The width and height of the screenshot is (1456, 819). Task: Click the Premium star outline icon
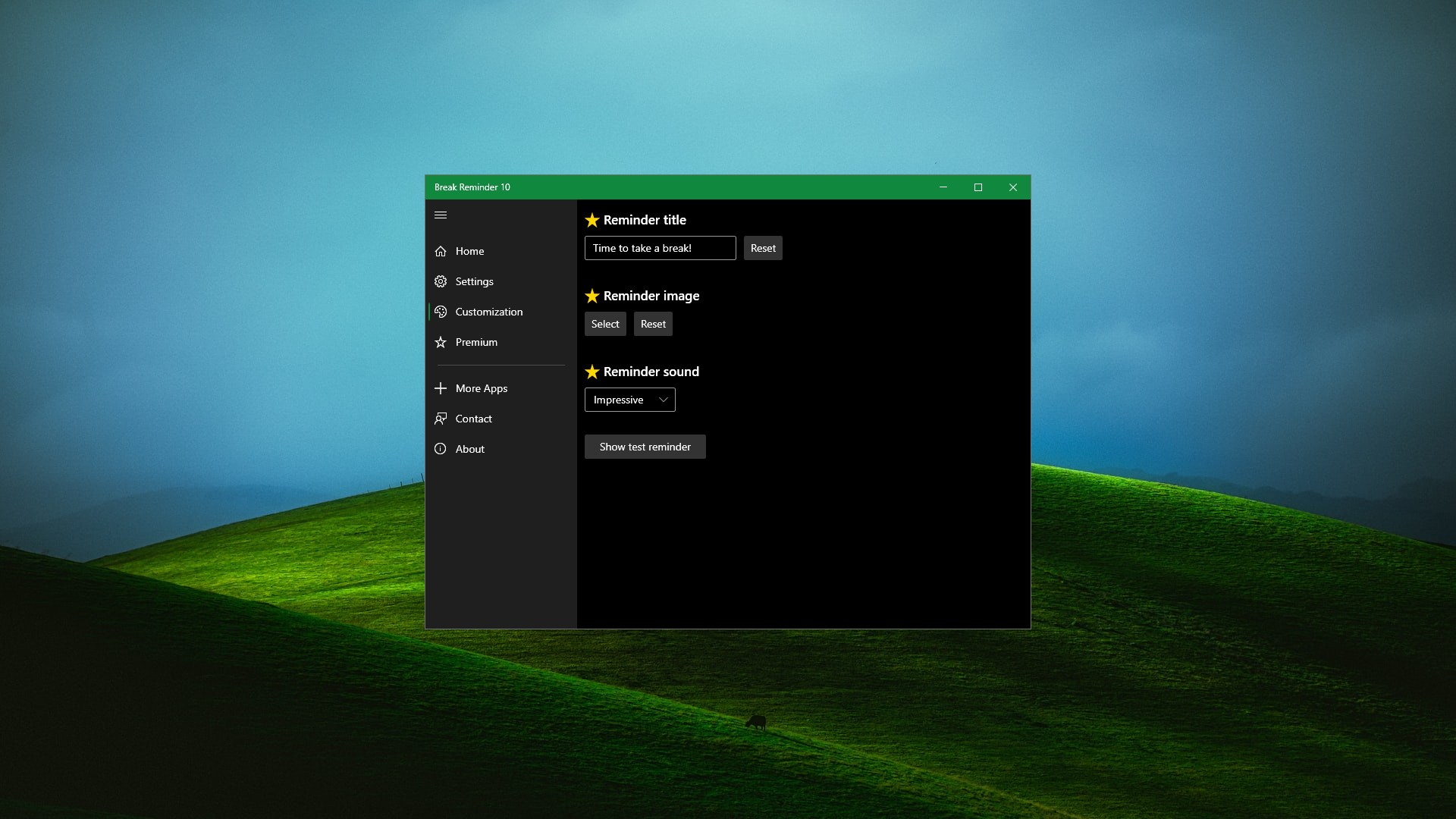pyautogui.click(x=441, y=342)
